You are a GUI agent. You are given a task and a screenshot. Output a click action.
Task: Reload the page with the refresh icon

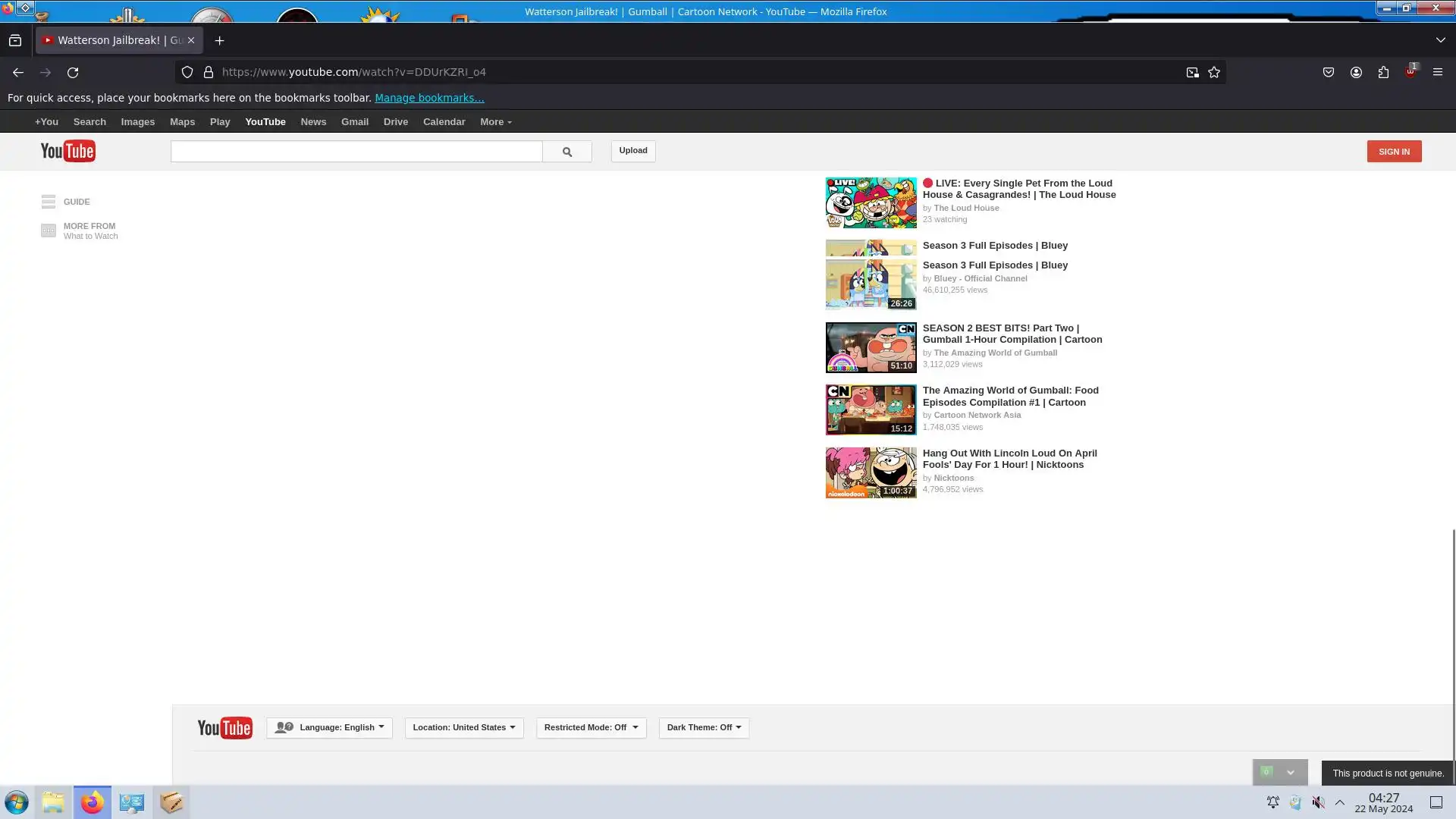(73, 72)
